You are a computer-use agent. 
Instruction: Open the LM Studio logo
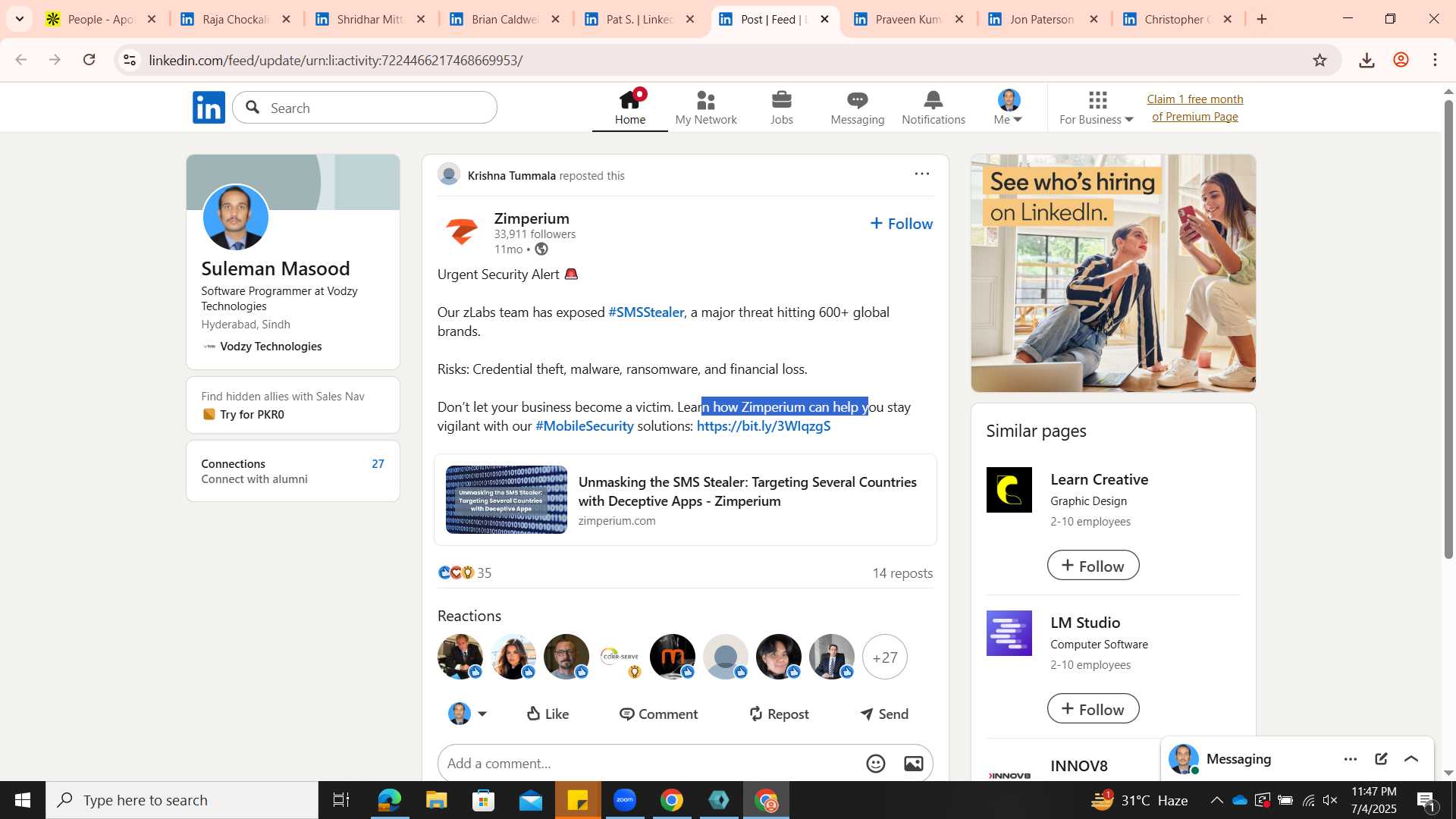click(x=1009, y=633)
